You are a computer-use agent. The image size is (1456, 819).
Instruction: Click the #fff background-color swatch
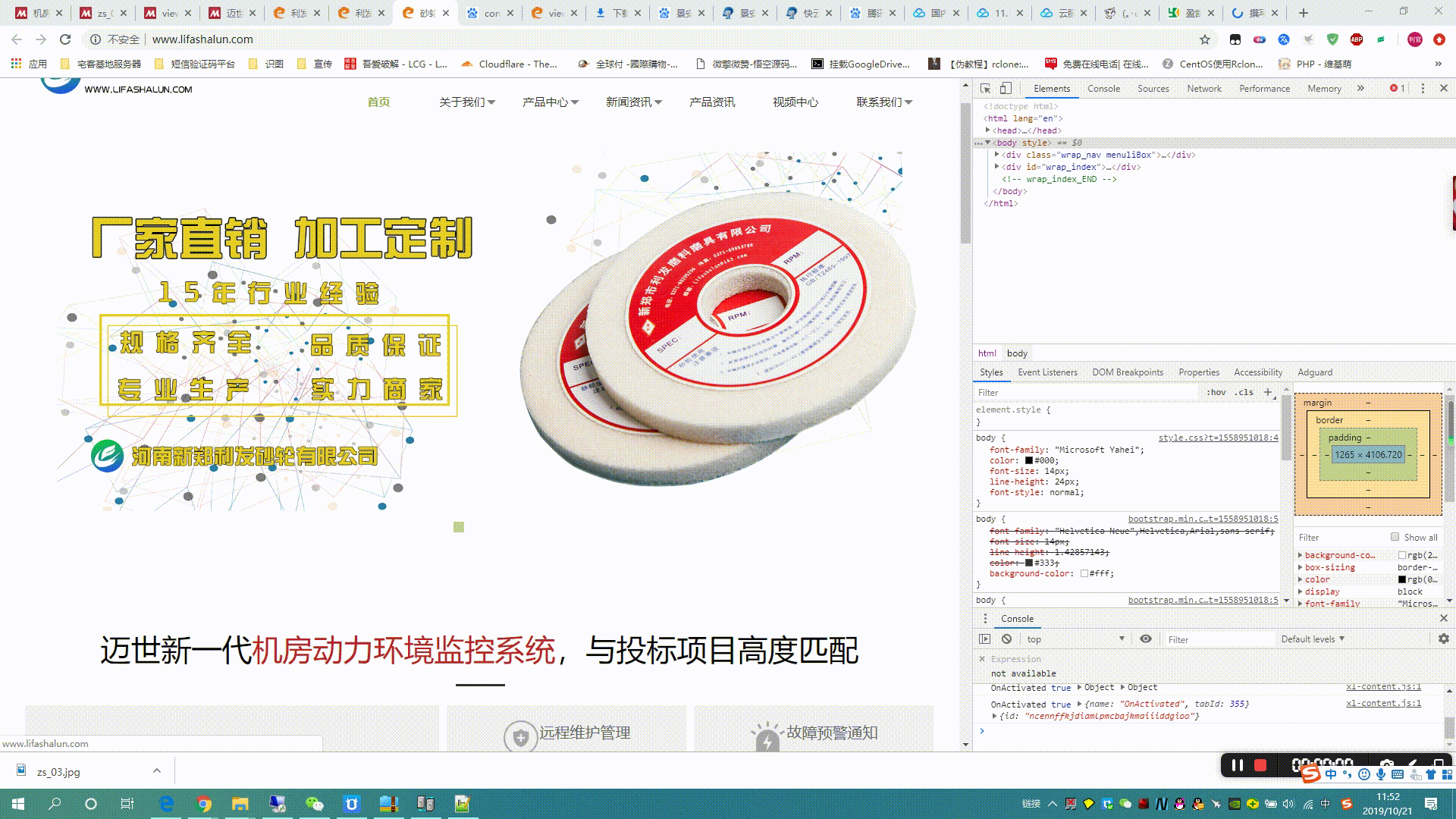1084,573
